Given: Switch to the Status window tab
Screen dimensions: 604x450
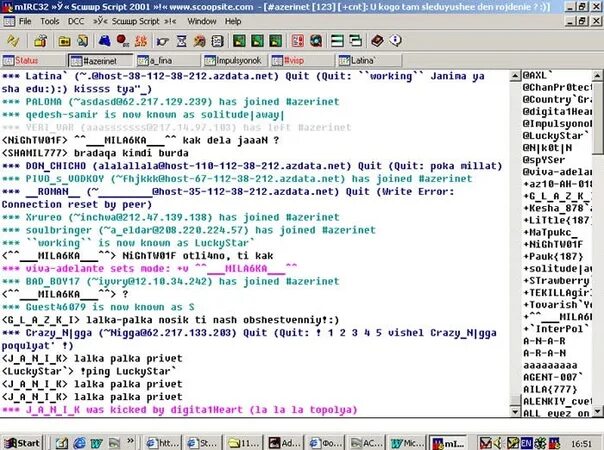Looking at the screenshot, I should coord(33,60).
